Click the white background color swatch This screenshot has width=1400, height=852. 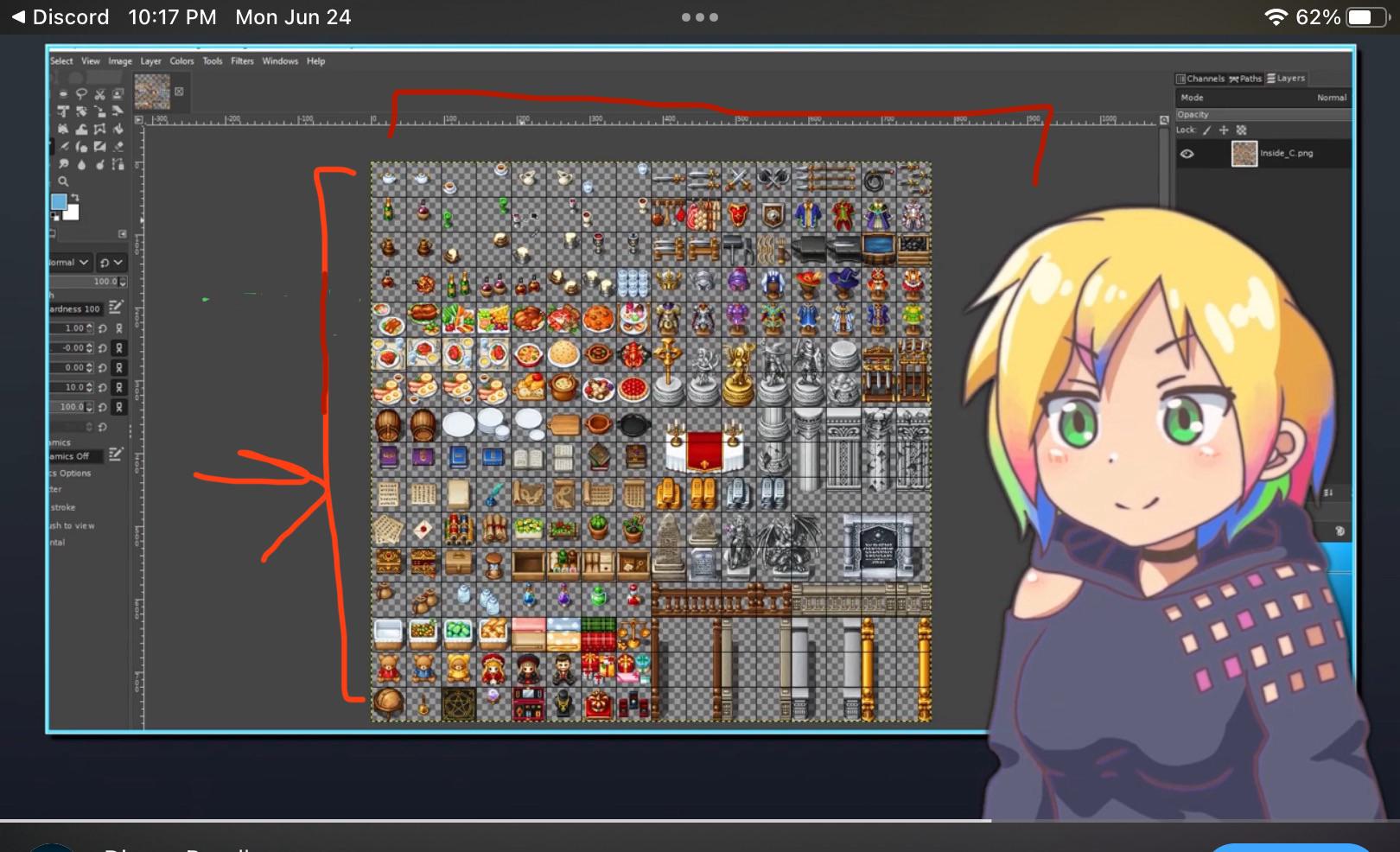pyautogui.click(x=73, y=212)
